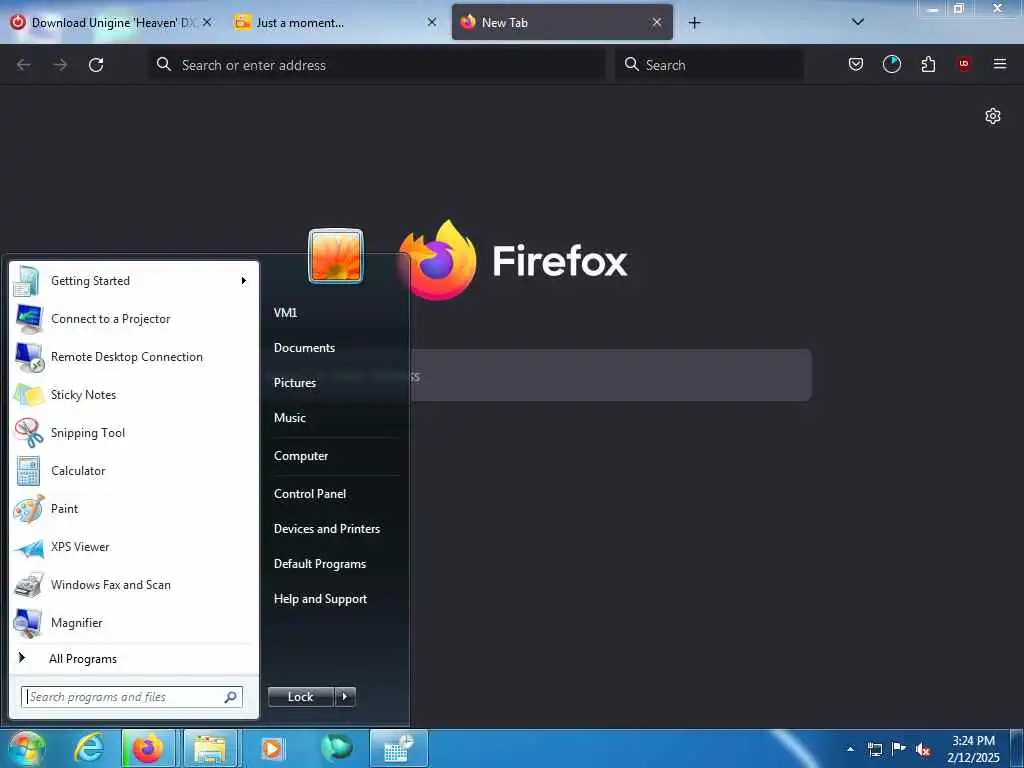Close the Just a moment... tab

click(432, 22)
